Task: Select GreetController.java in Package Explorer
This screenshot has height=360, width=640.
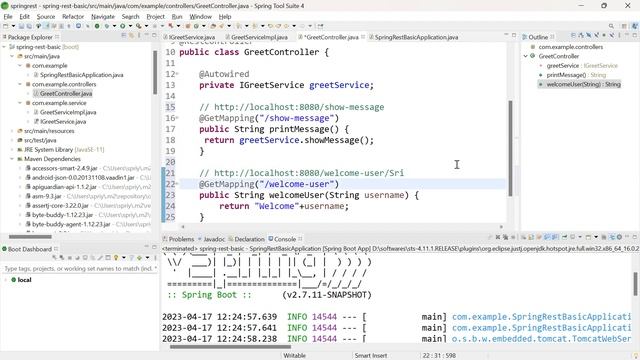Action: pyautogui.click(x=66, y=93)
